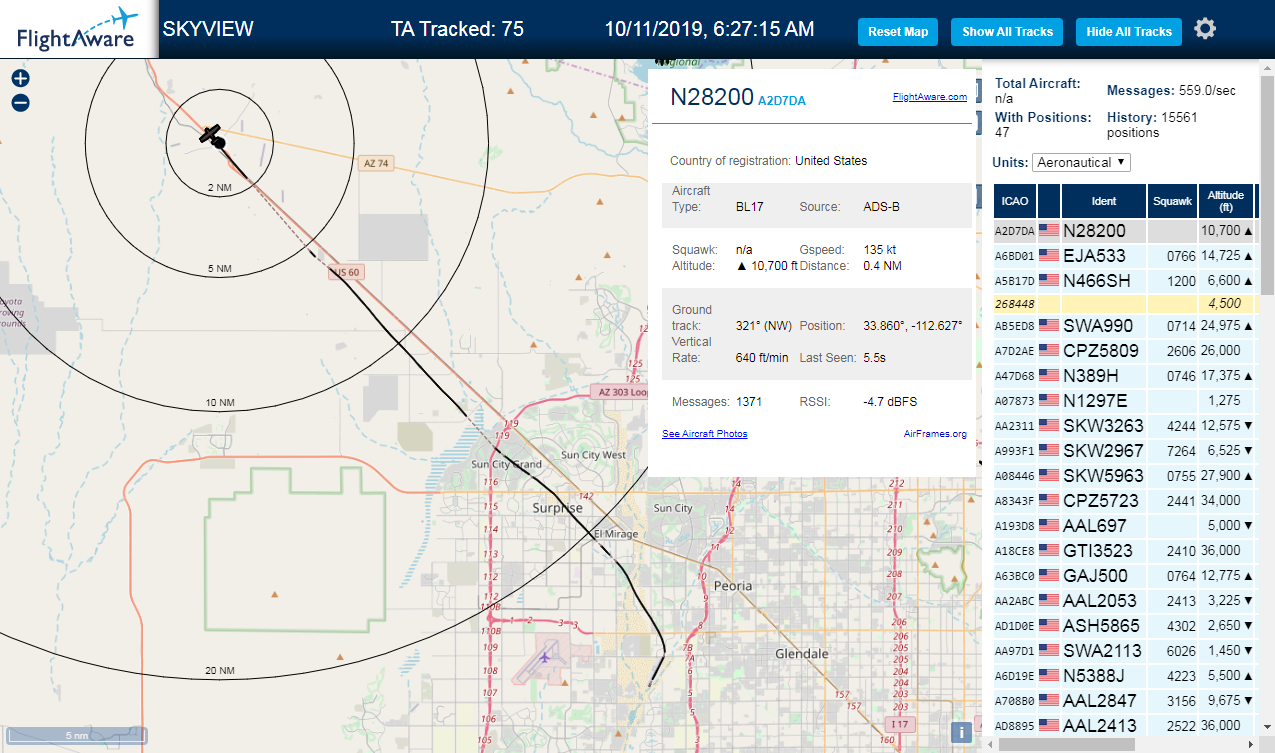Screen dimensions: 1275x753
Task: Click the horizontal scrollbar of aircraft table
Action: pos(1066,744)
